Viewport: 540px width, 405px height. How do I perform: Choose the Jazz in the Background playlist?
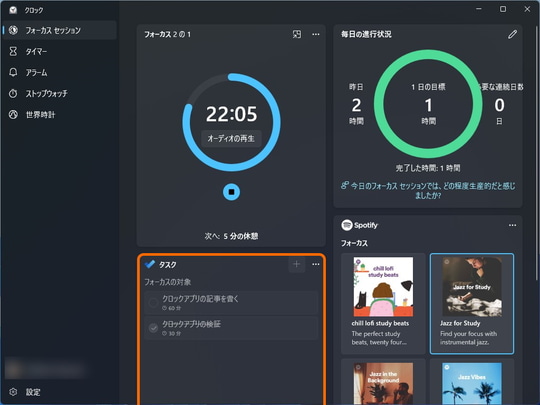pyautogui.click(x=383, y=382)
